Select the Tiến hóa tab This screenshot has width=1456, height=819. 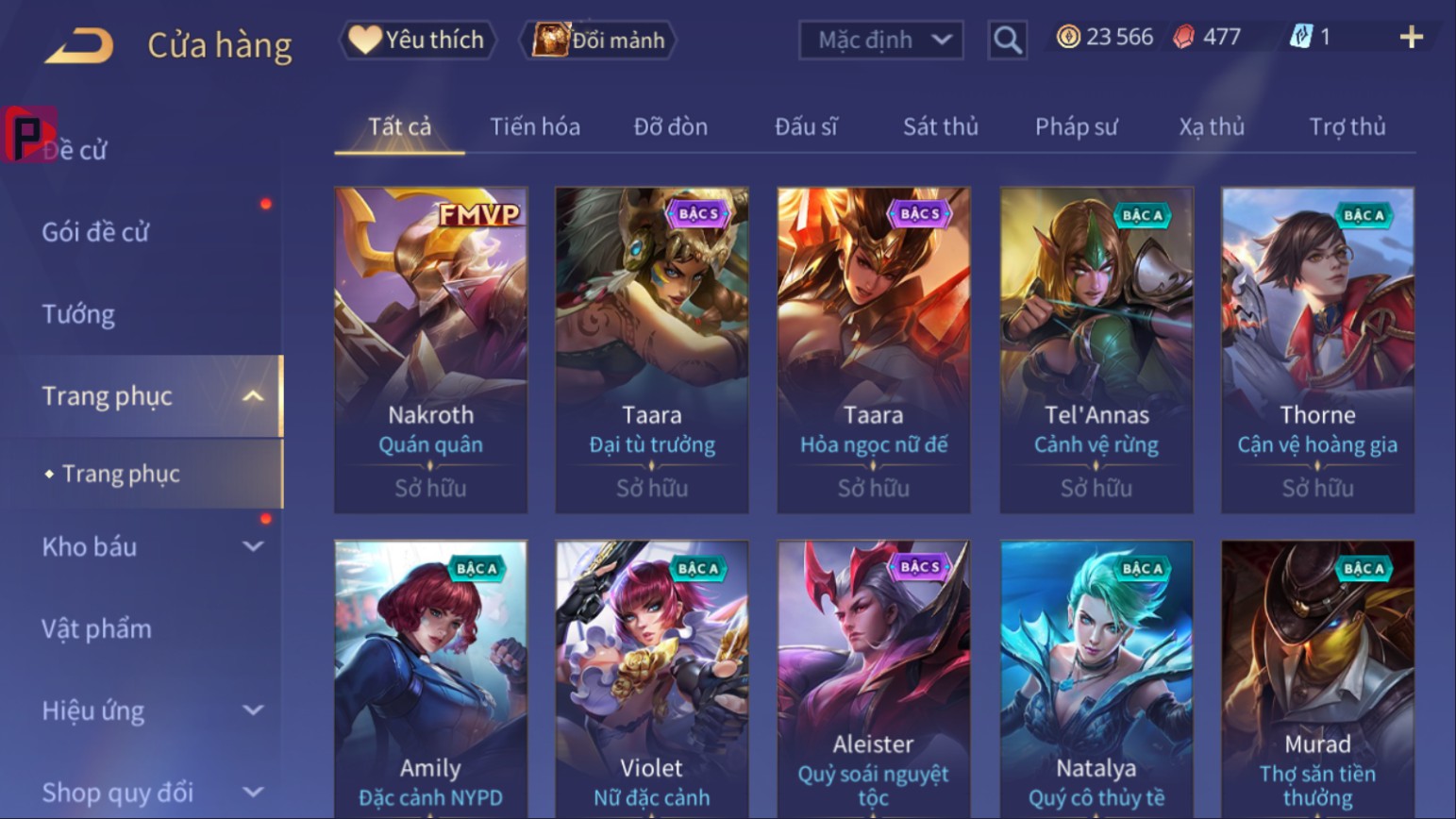point(535,126)
